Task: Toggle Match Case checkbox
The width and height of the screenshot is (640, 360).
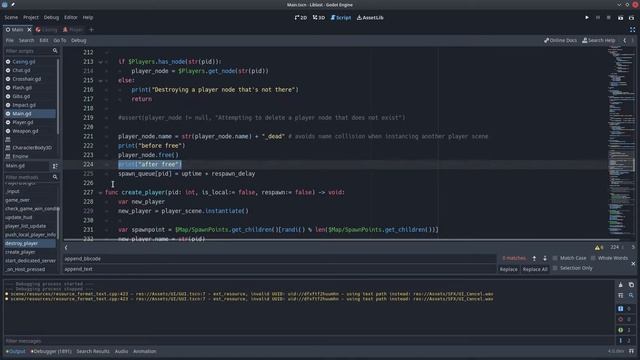Action: (555, 258)
